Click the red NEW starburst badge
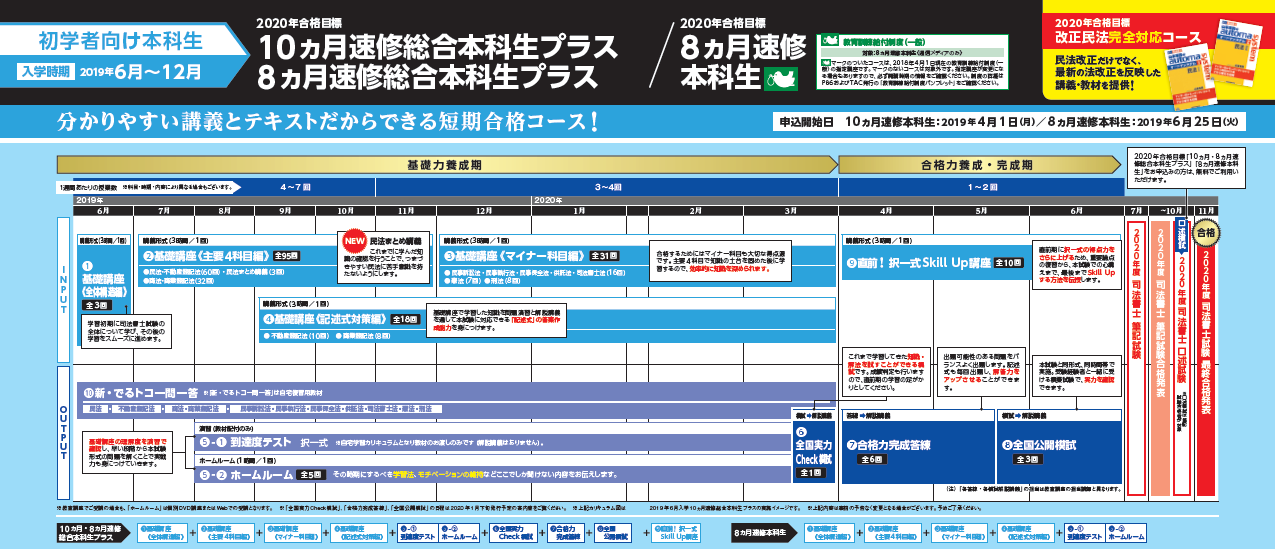The image size is (1275, 549). 355,241
